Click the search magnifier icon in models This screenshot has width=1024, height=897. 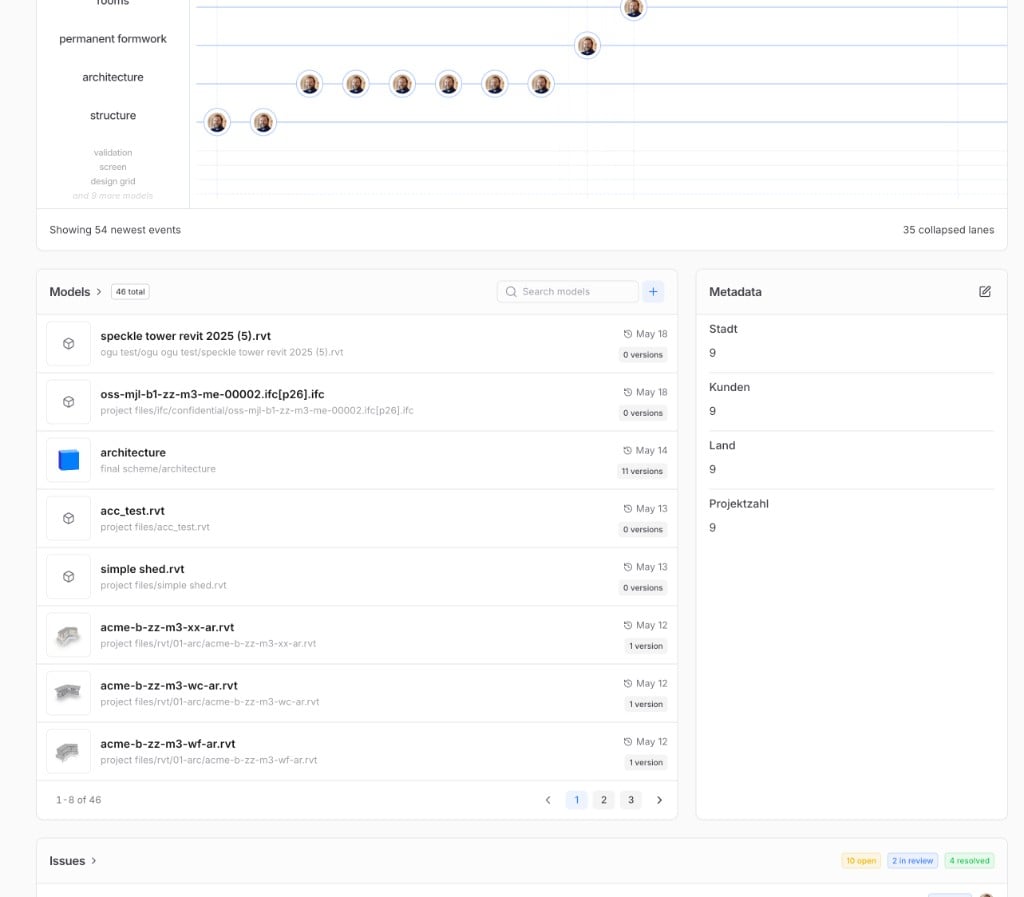pos(511,292)
